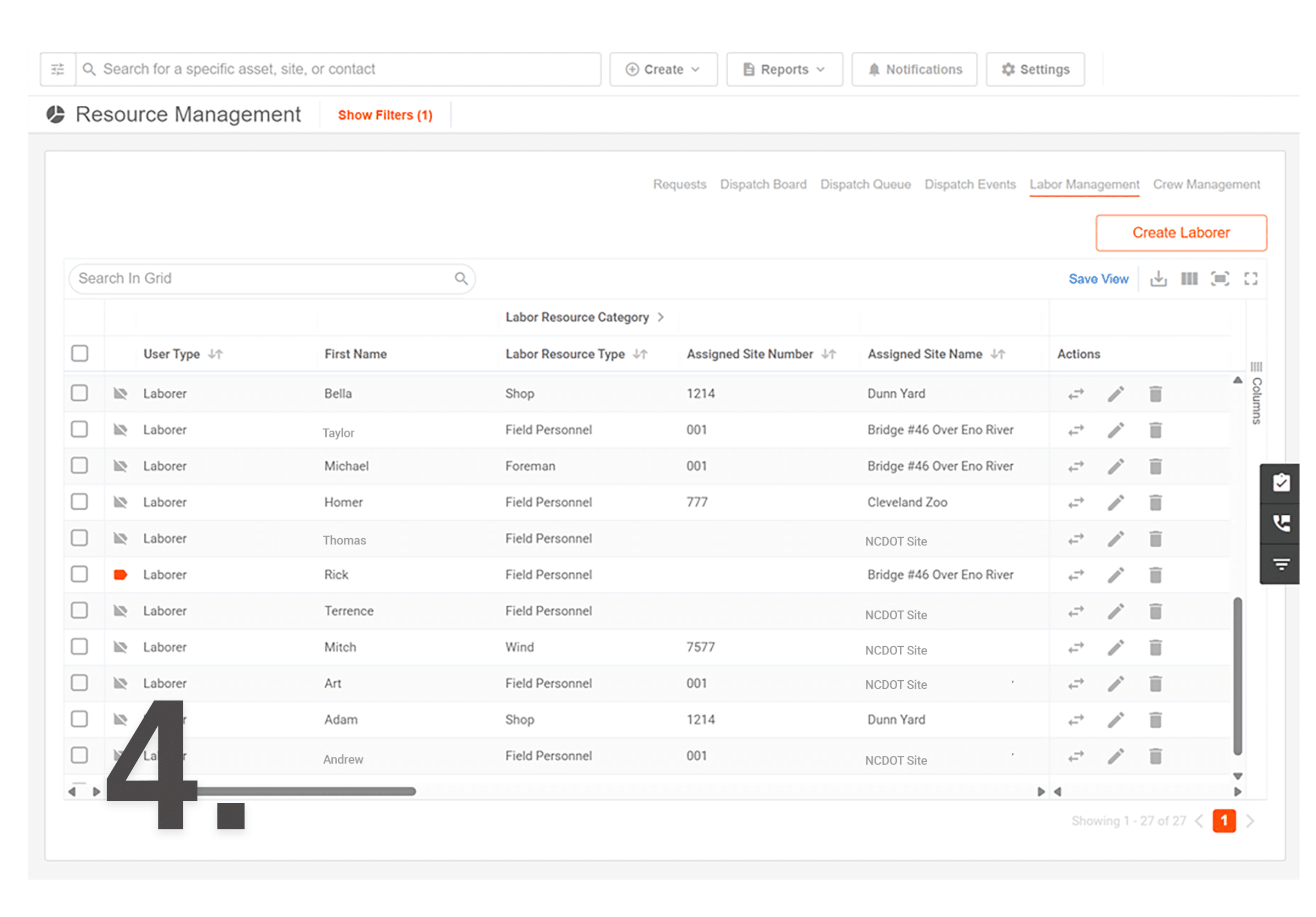Export the grid using the download icon
Screen dimensions: 1316x917
1159,279
